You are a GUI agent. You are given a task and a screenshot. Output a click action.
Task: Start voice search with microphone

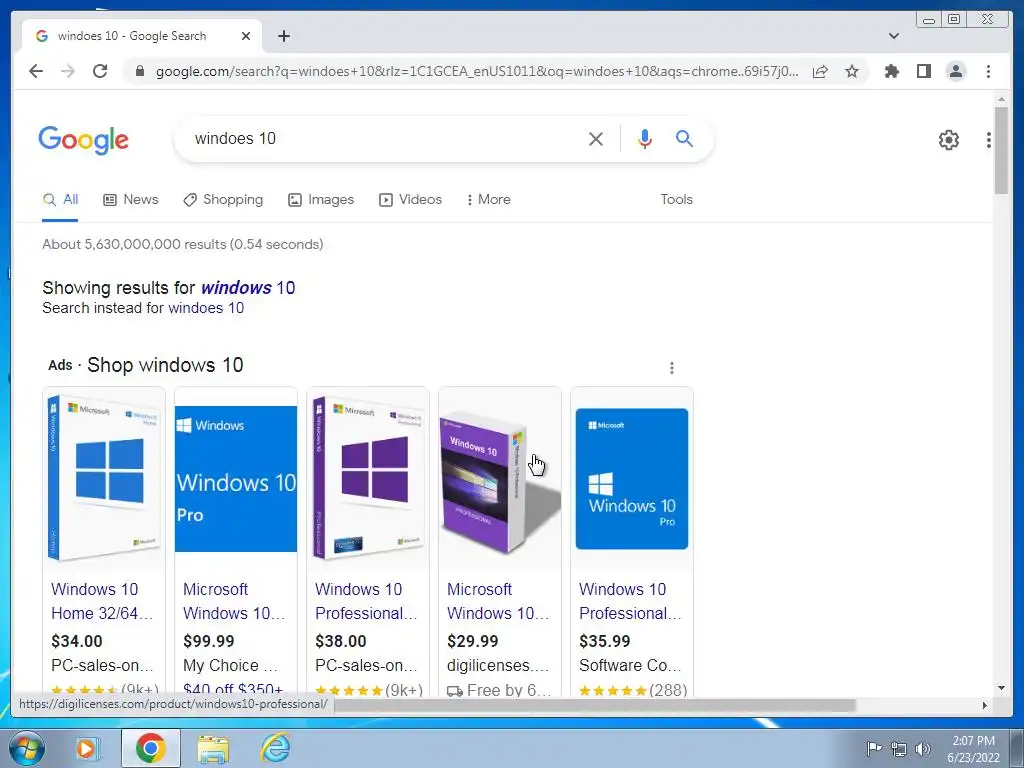pos(645,138)
